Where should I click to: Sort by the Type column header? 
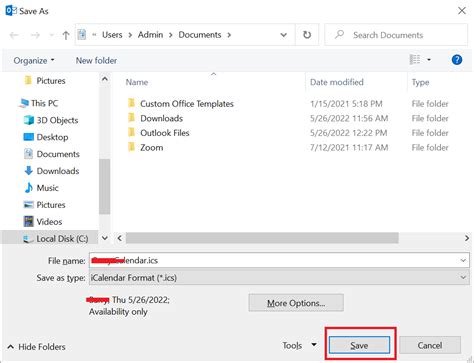pos(420,82)
